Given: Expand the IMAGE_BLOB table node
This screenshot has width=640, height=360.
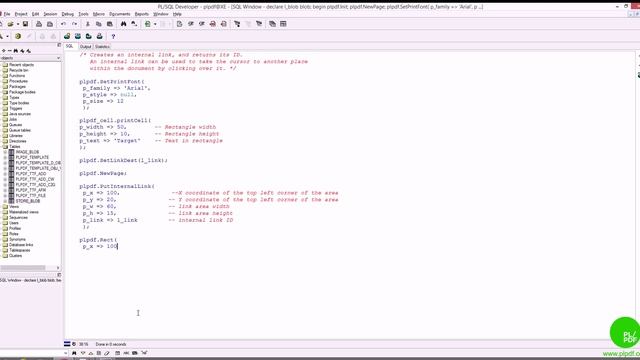Looking at the screenshot, I should 5,152.
